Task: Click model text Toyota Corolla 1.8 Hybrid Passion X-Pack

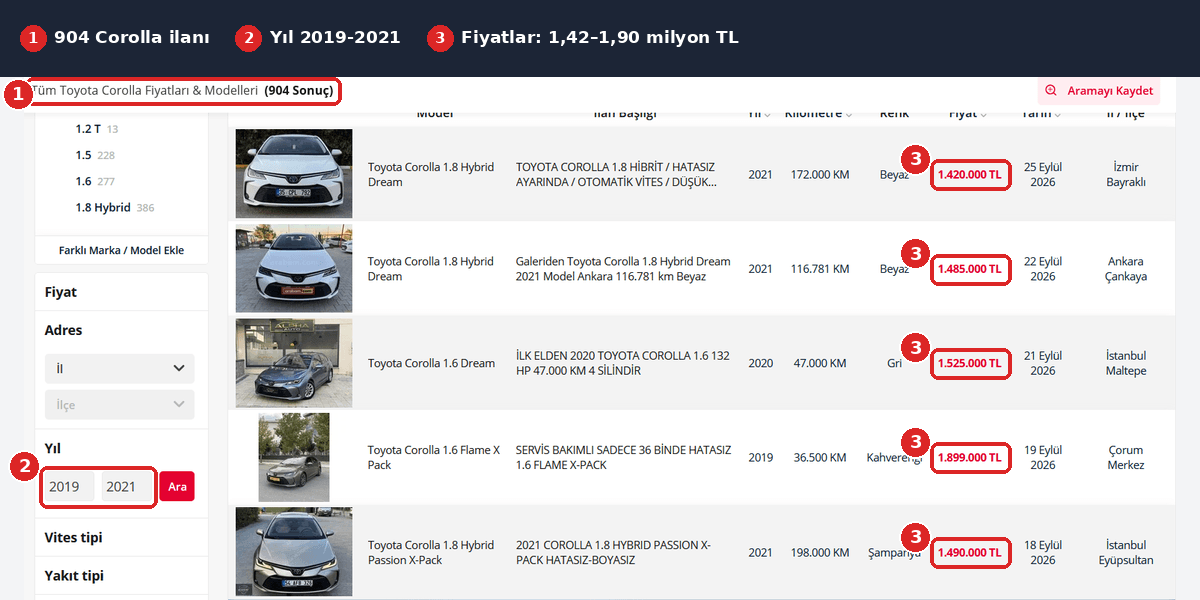Action: [431, 552]
